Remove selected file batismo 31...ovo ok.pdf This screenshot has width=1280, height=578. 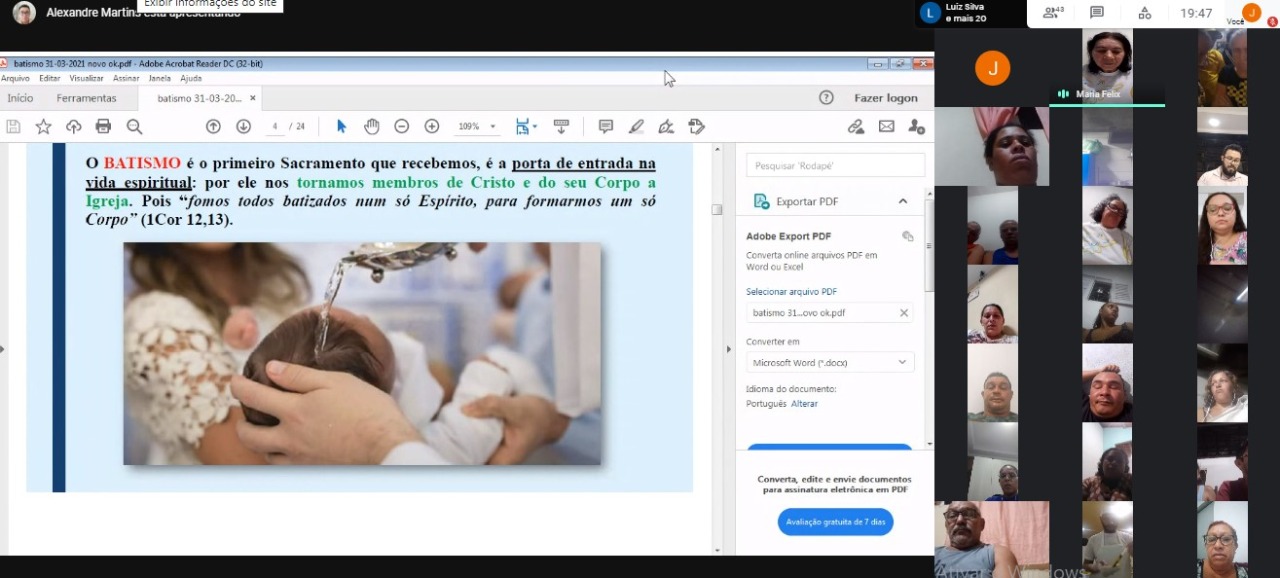(903, 313)
